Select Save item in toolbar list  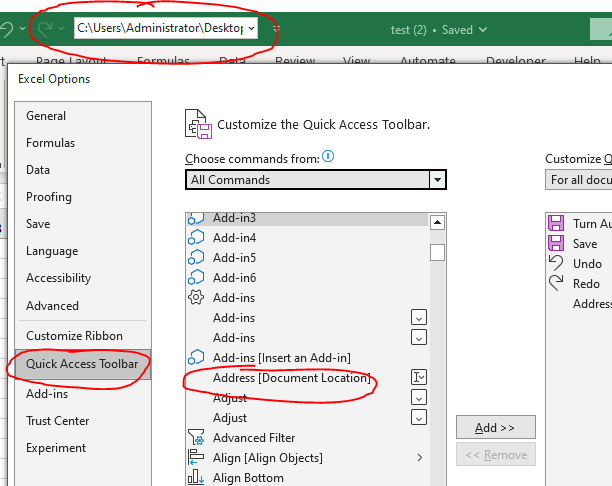(580, 244)
